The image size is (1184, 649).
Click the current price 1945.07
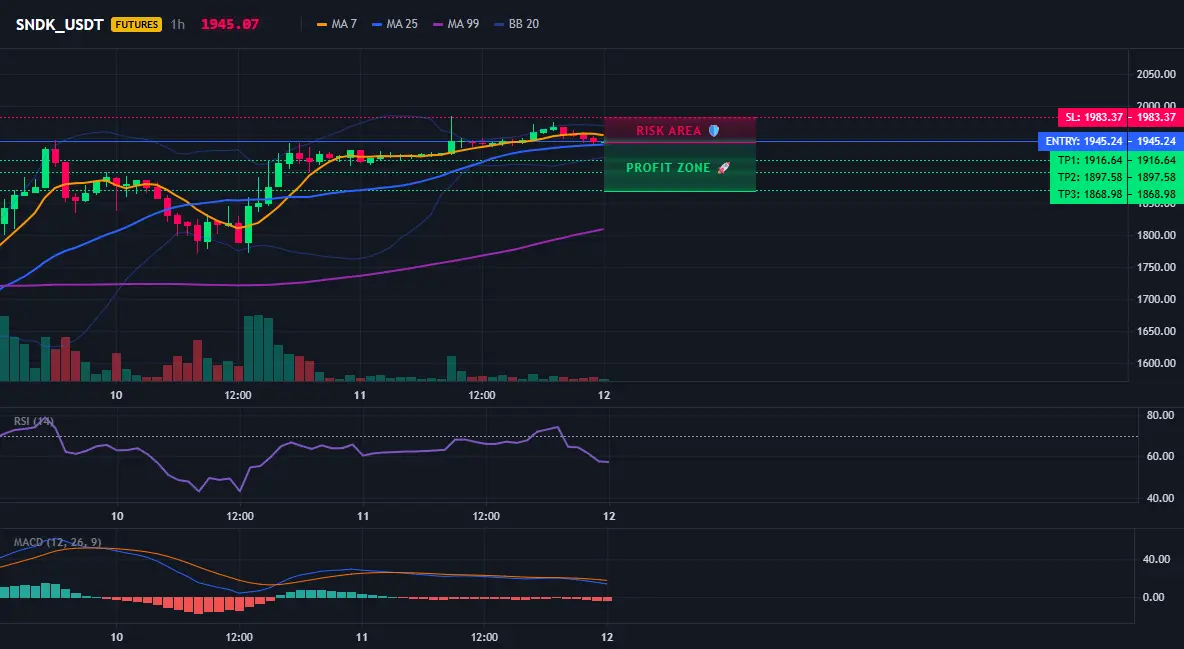coord(230,24)
